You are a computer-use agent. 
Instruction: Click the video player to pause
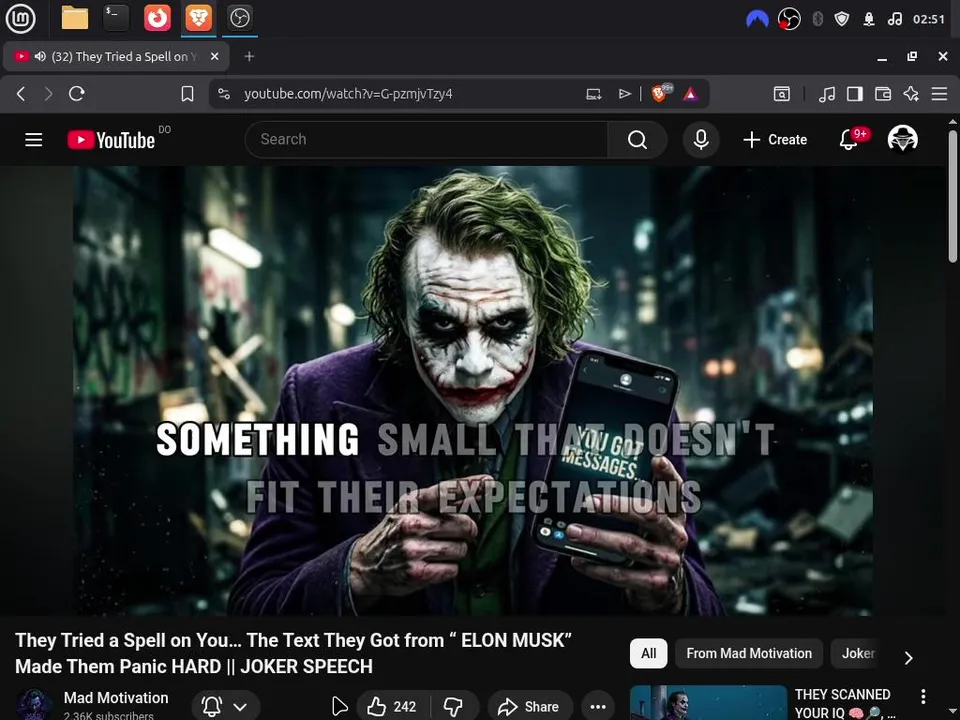click(473, 391)
